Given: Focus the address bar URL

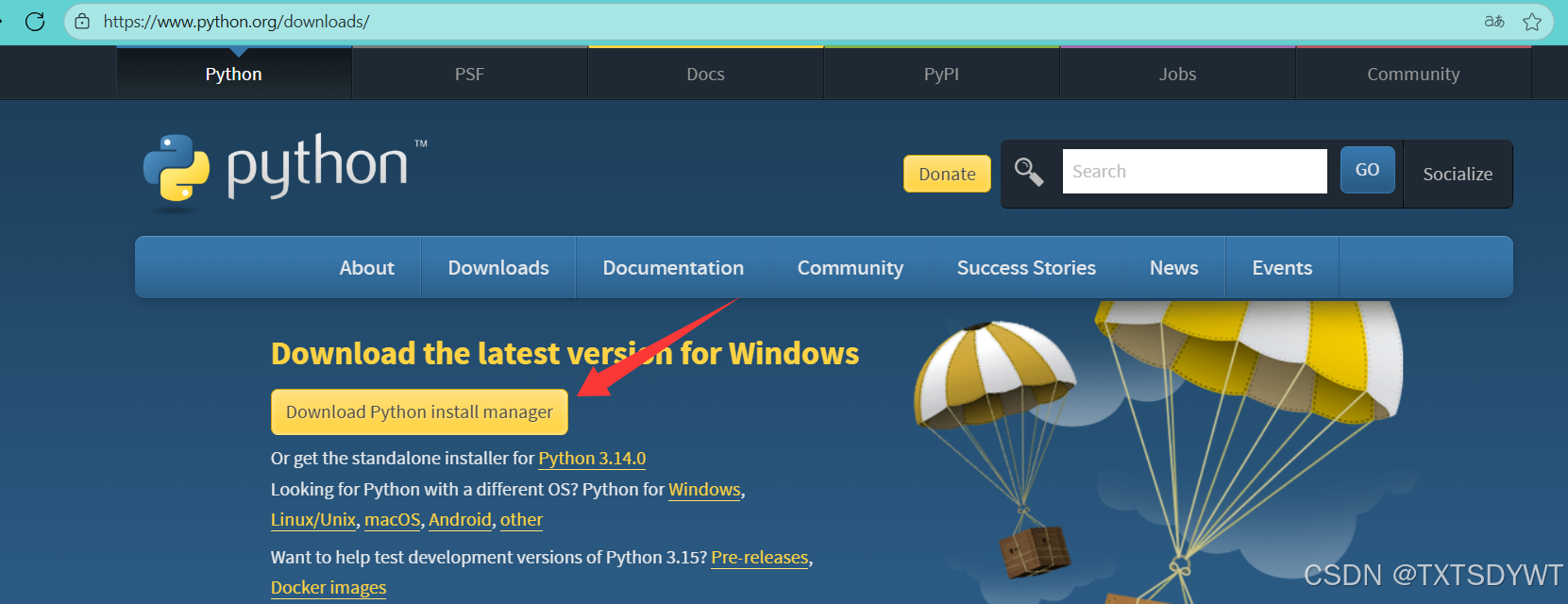Looking at the screenshot, I should tap(236, 21).
